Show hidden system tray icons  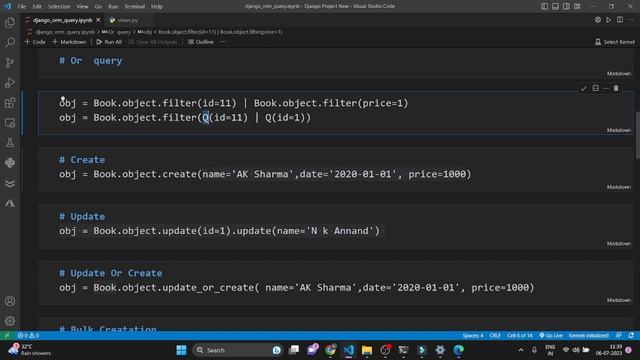(x=521, y=350)
